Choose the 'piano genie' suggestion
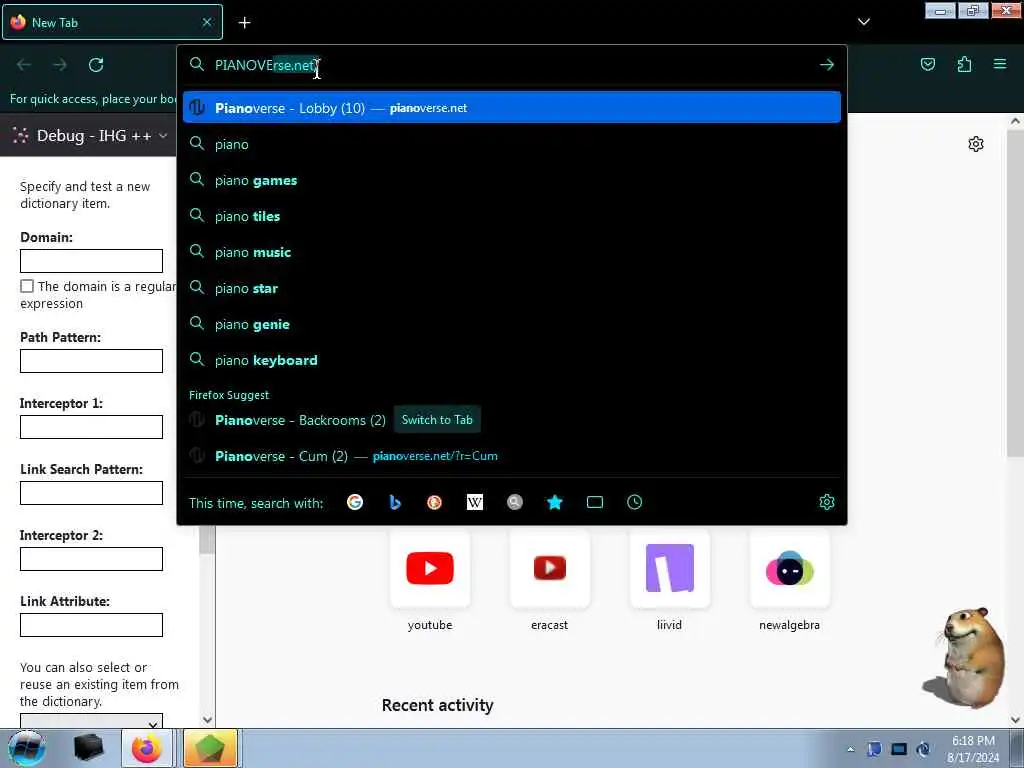 pyautogui.click(x=511, y=324)
